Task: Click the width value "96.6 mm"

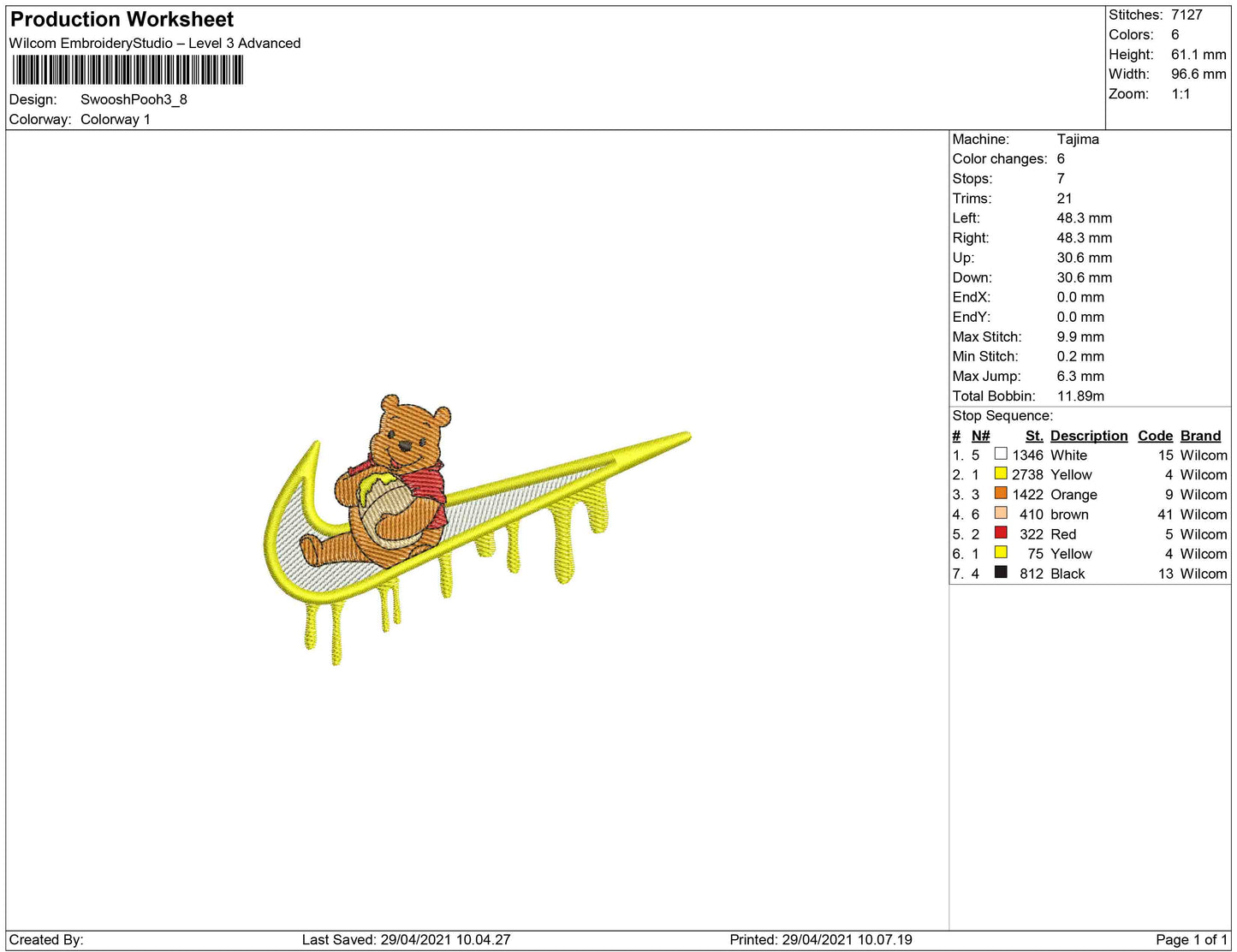Action: click(1198, 74)
